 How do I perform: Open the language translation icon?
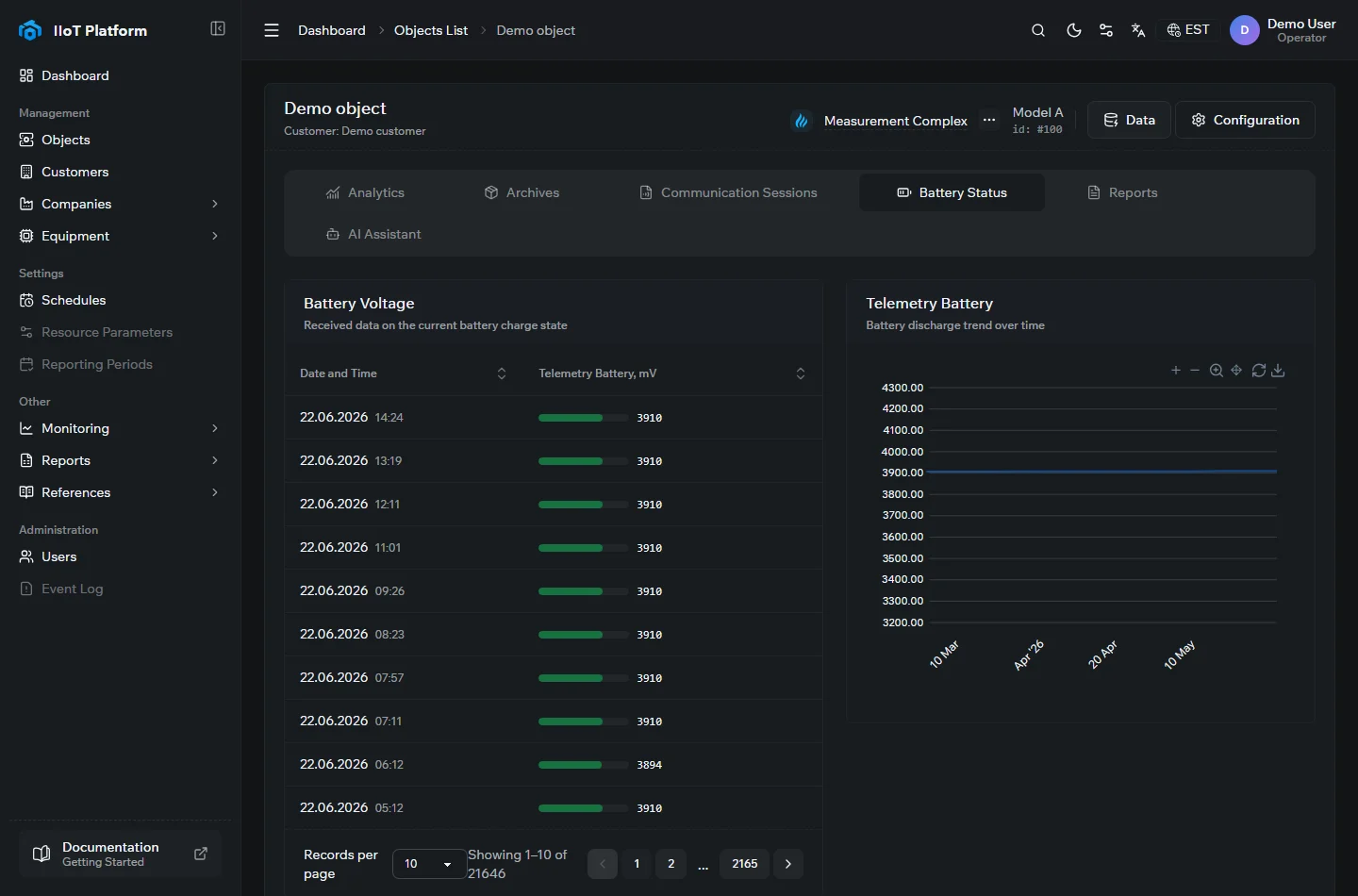coord(1138,30)
